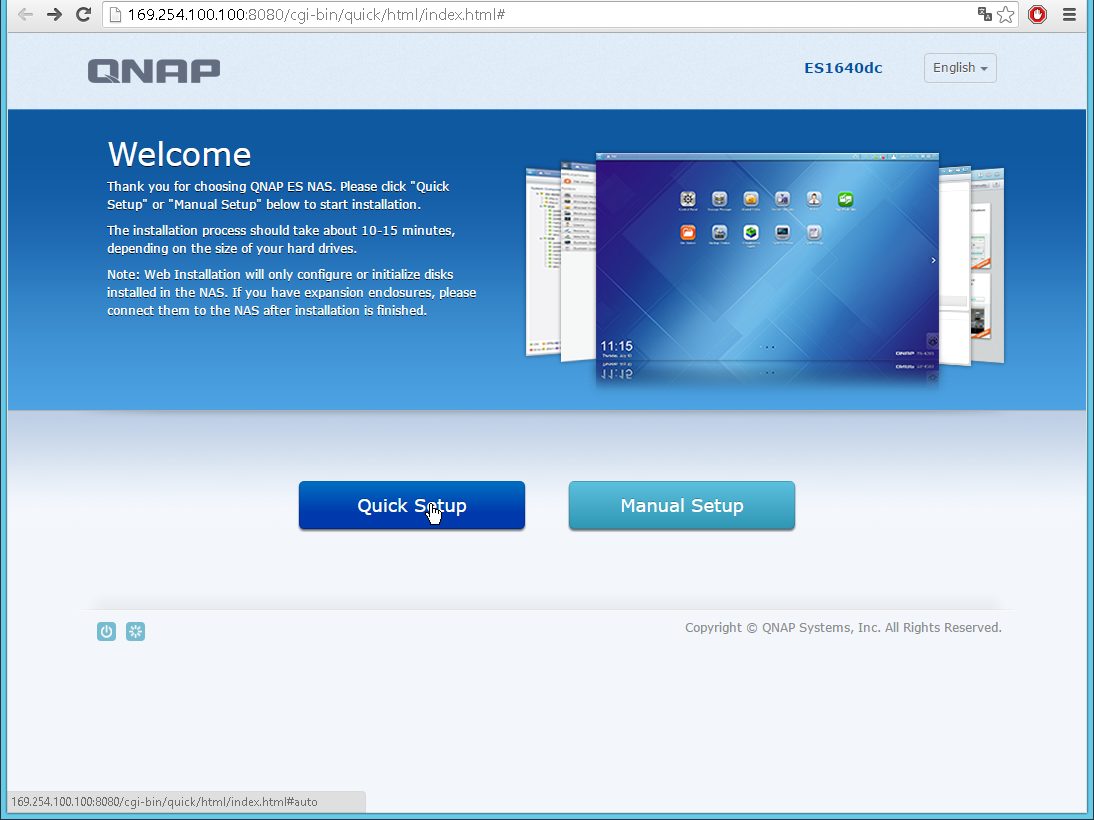Advance carousel with right arrow

click(933, 260)
